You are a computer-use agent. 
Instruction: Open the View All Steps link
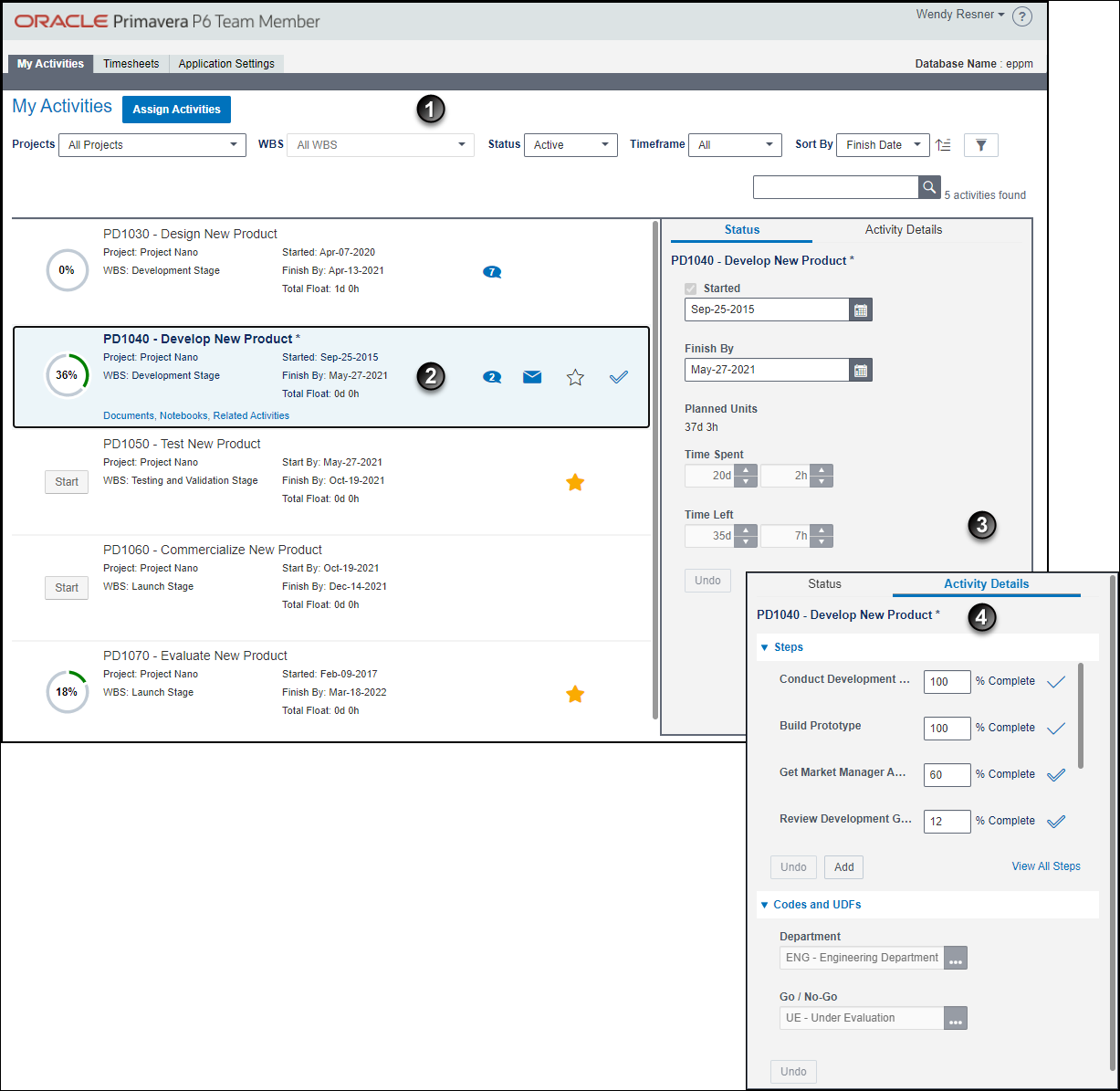pyautogui.click(x=1046, y=866)
